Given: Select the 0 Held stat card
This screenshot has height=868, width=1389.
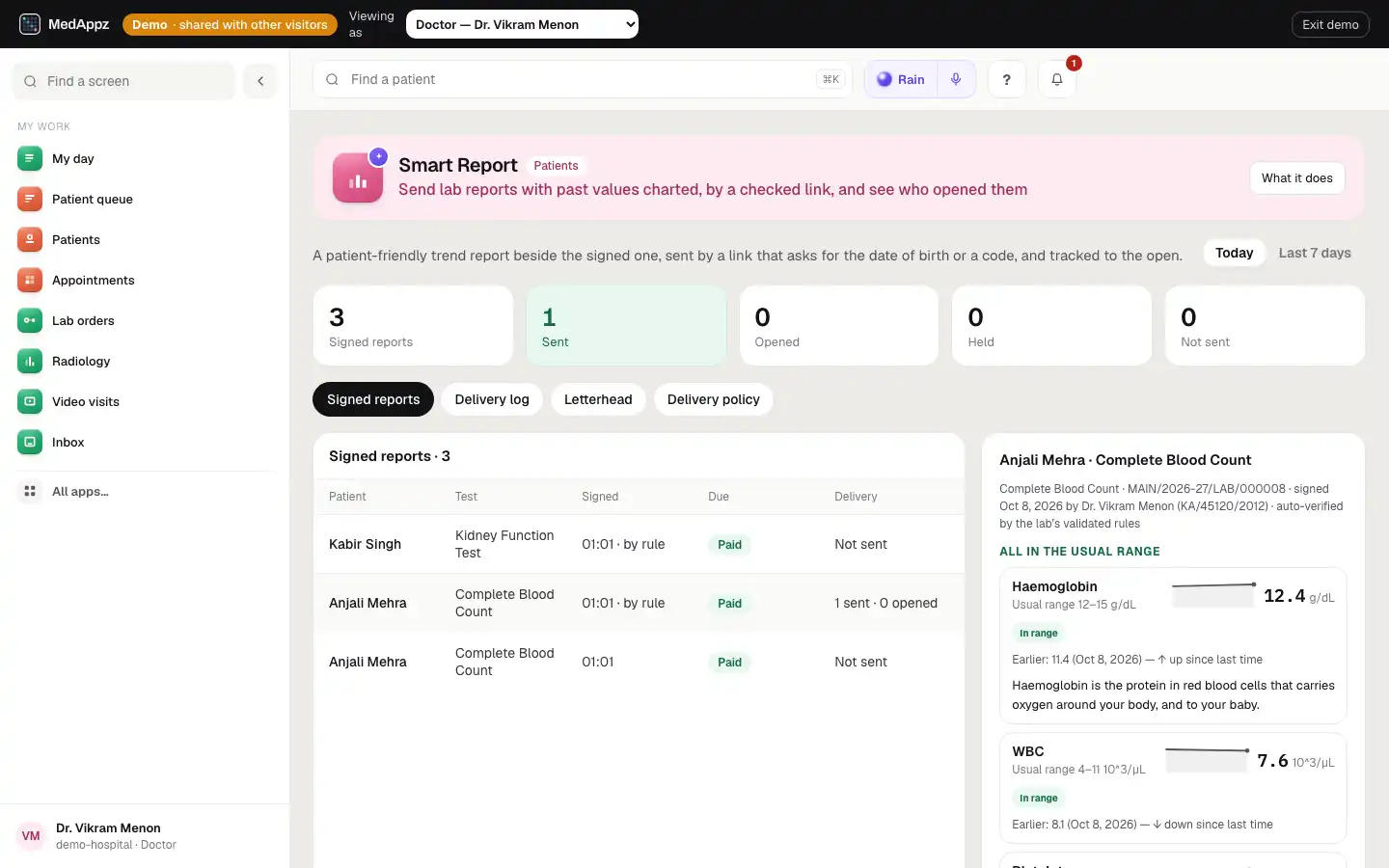Looking at the screenshot, I should coord(1052,325).
